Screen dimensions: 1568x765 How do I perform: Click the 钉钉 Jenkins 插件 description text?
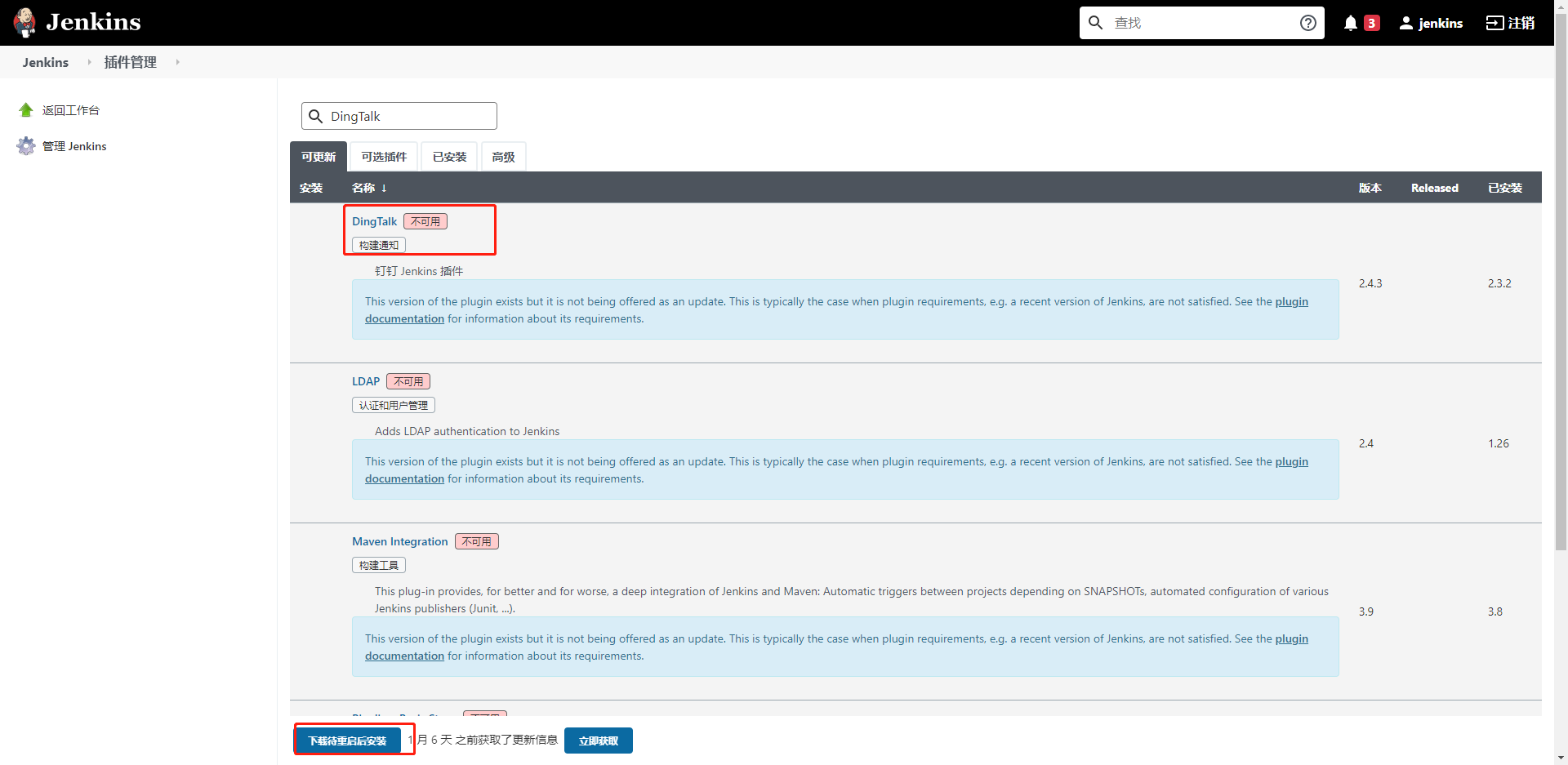(419, 271)
